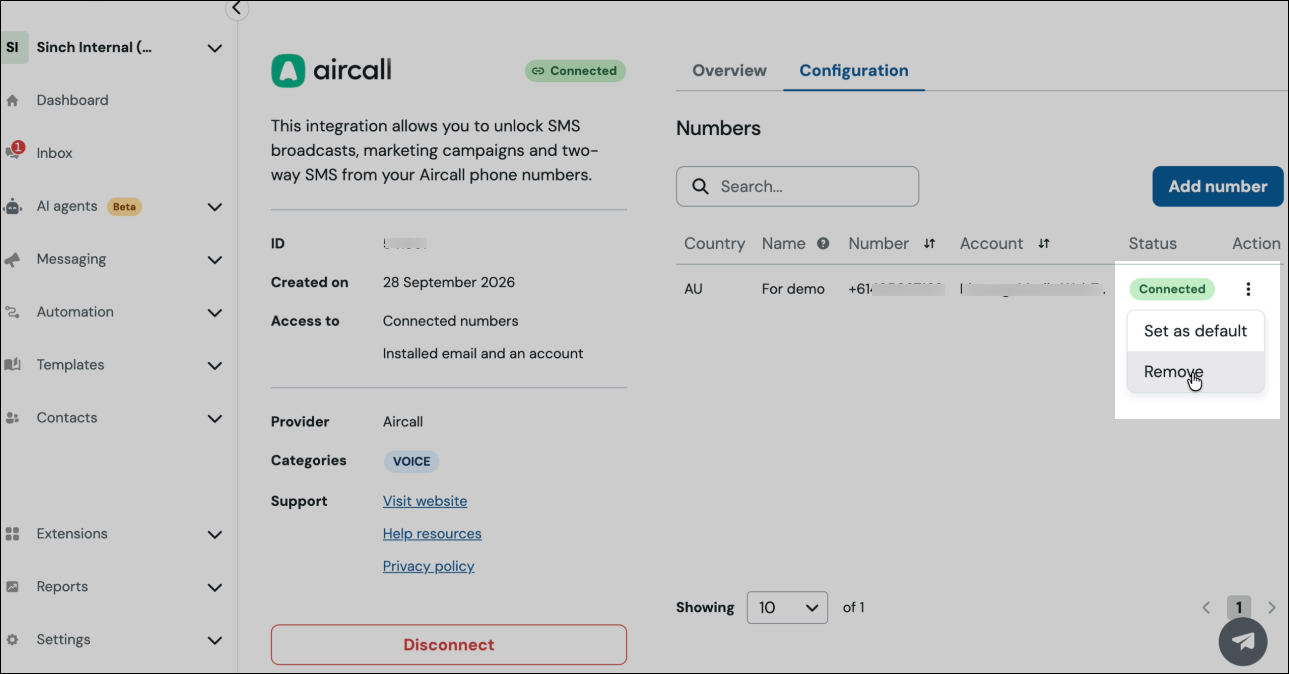Click the For demo name cell
1289x674 pixels.
(x=793, y=289)
